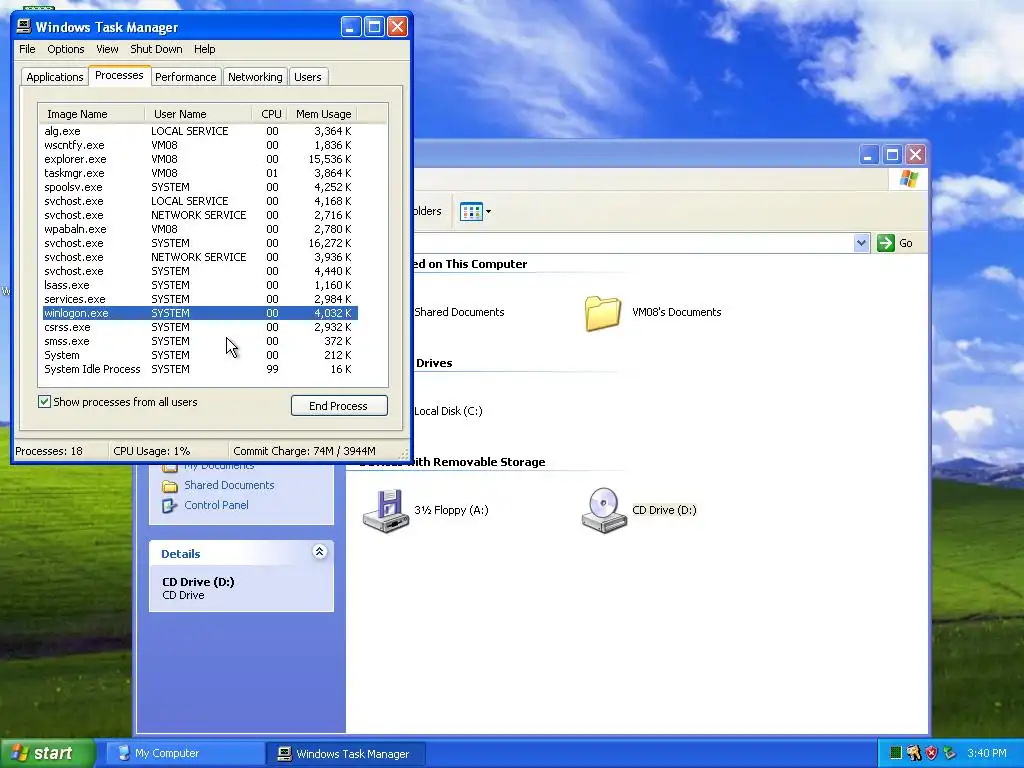The width and height of the screenshot is (1024, 768).
Task: Select the Processes tab
Action: point(119,75)
